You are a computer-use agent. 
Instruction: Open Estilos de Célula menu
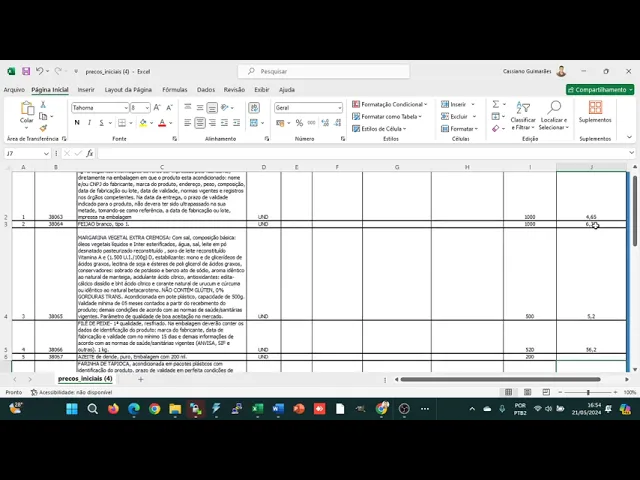tap(379, 129)
